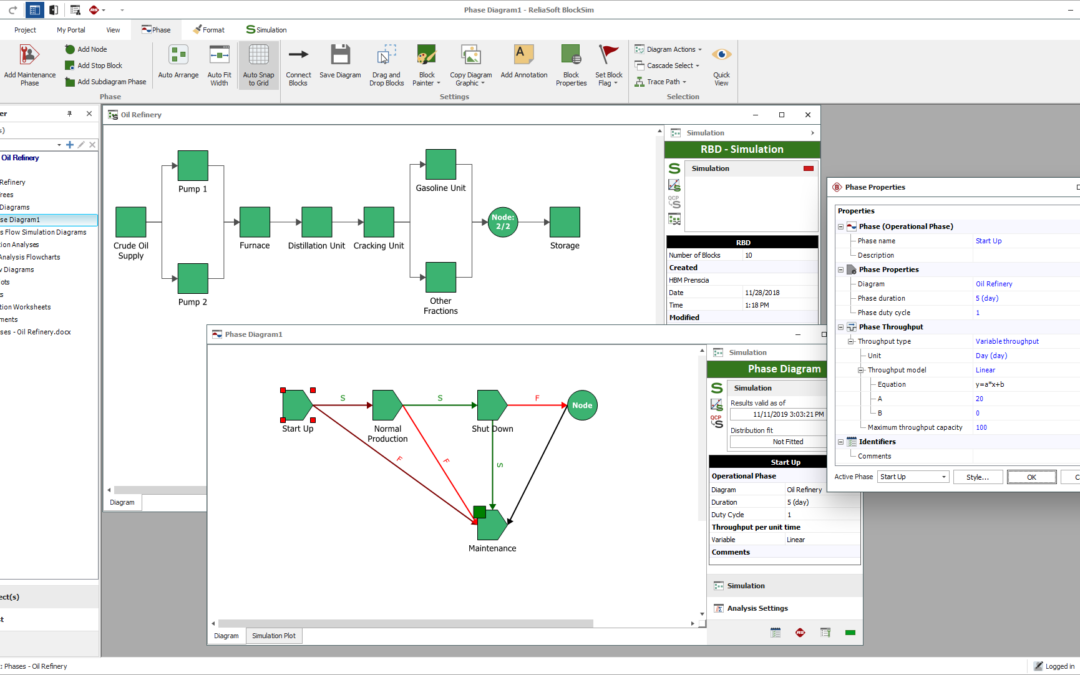Screen dimensions: 1080x675
Task: Select the Furnace block in Oil Refinery
Action: 255,222
